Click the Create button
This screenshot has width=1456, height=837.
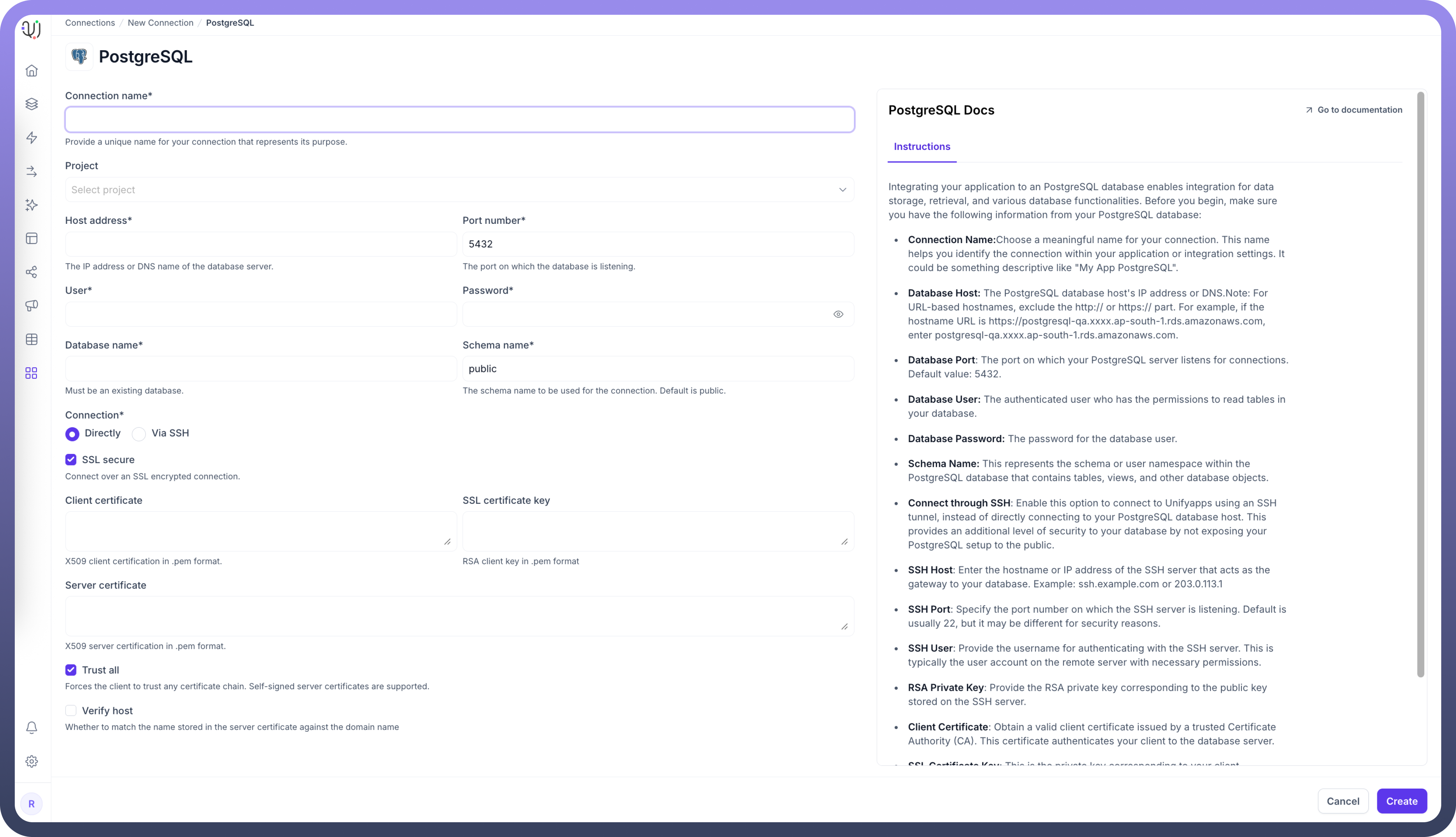tap(1401, 802)
